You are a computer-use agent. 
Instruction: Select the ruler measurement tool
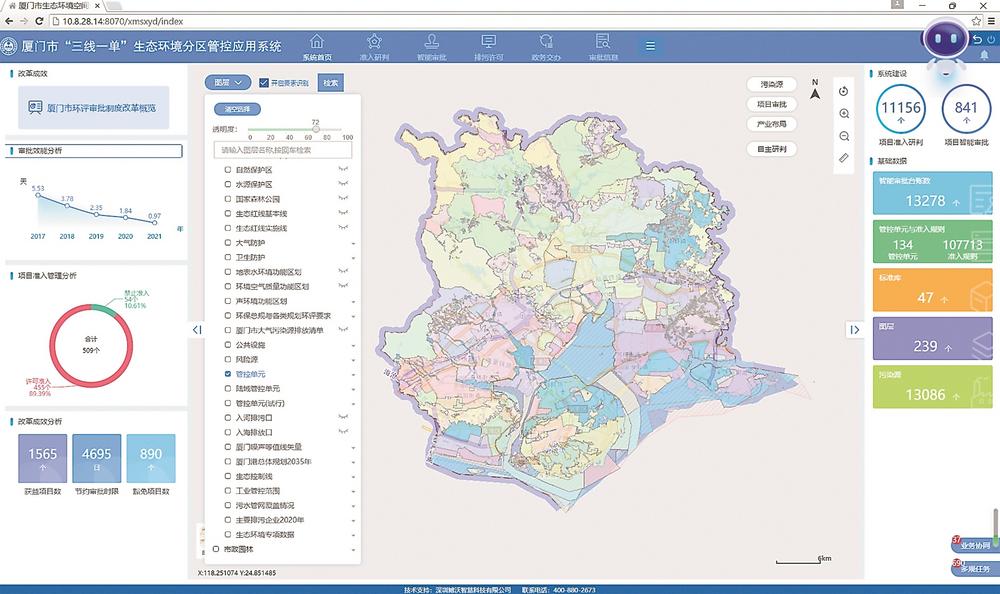(x=844, y=158)
